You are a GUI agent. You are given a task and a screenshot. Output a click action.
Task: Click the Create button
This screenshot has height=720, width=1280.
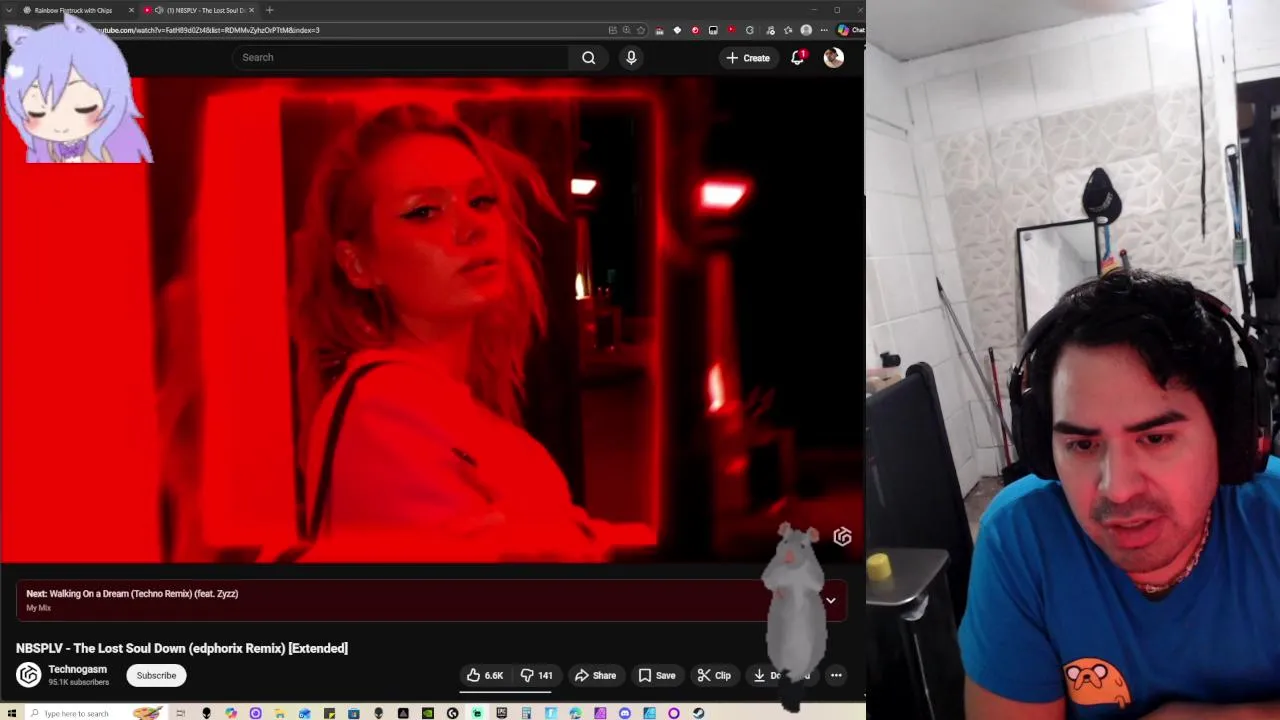748,57
